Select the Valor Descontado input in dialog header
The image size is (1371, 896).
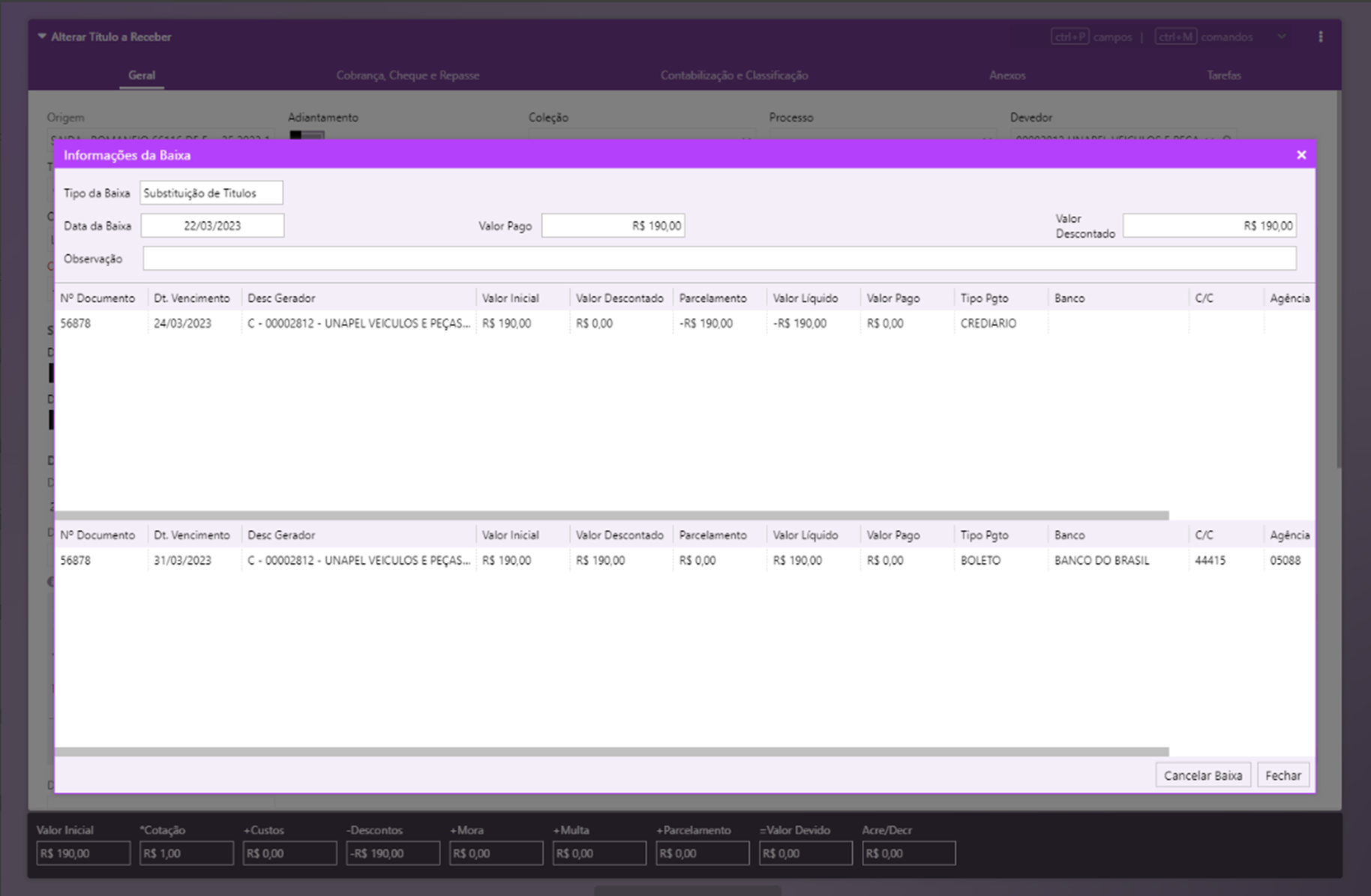[1209, 226]
